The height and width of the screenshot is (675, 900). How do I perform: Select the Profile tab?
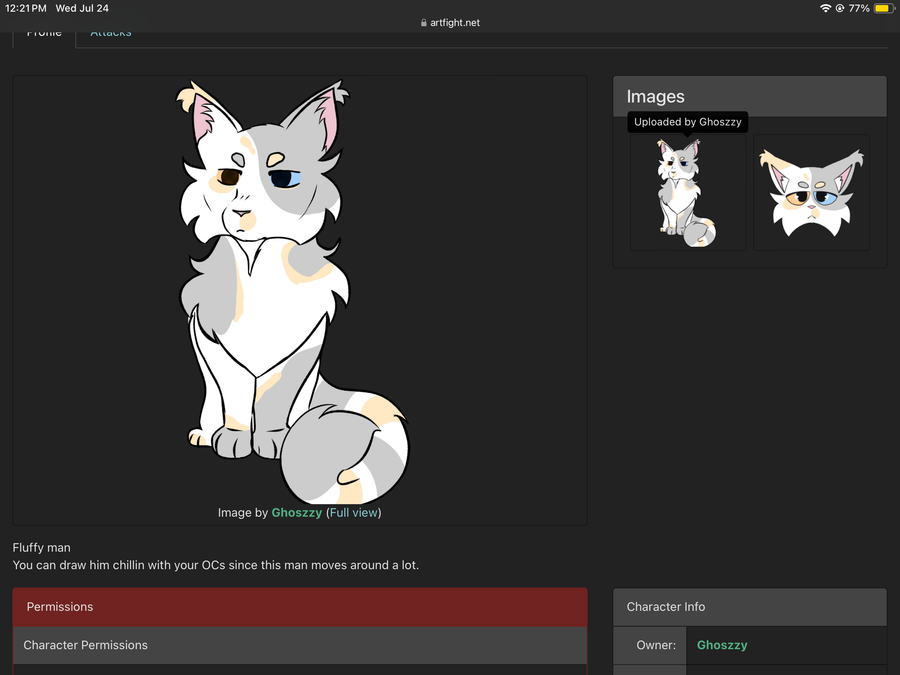(x=44, y=34)
